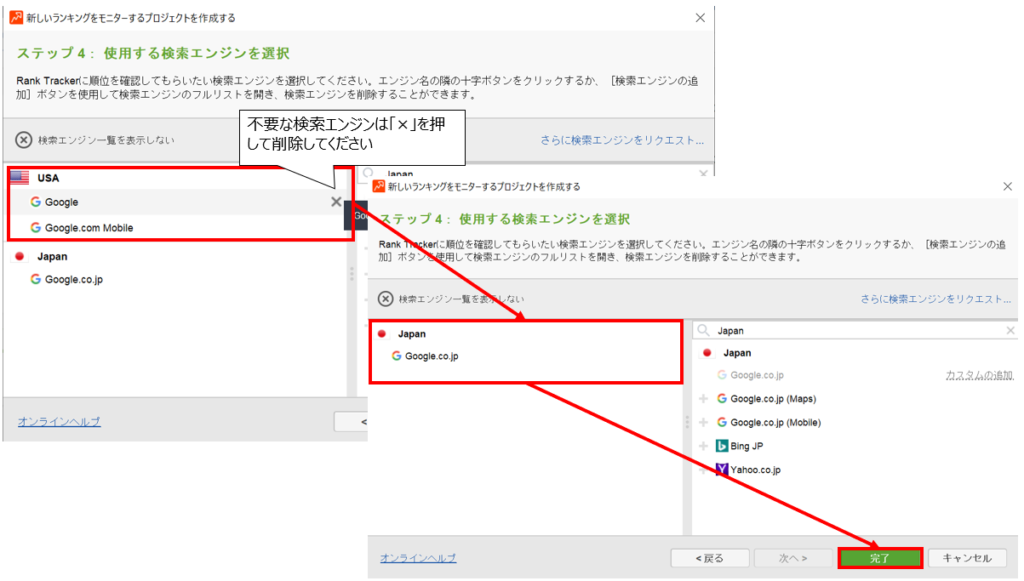
Task: Click greyed Google.co.jp in available engines list
Action: coord(750,375)
